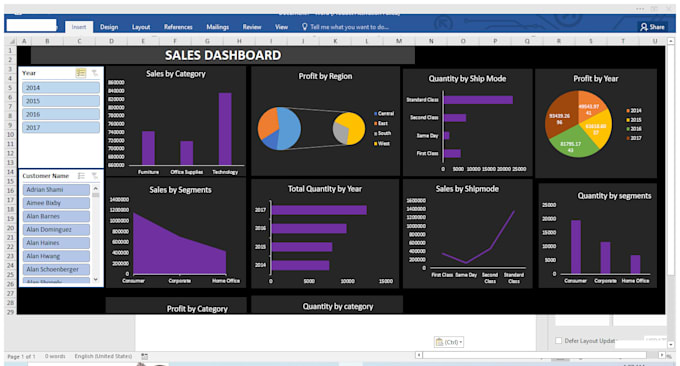Select column header M
This screenshot has height=366, width=680.
[x=399, y=41]
